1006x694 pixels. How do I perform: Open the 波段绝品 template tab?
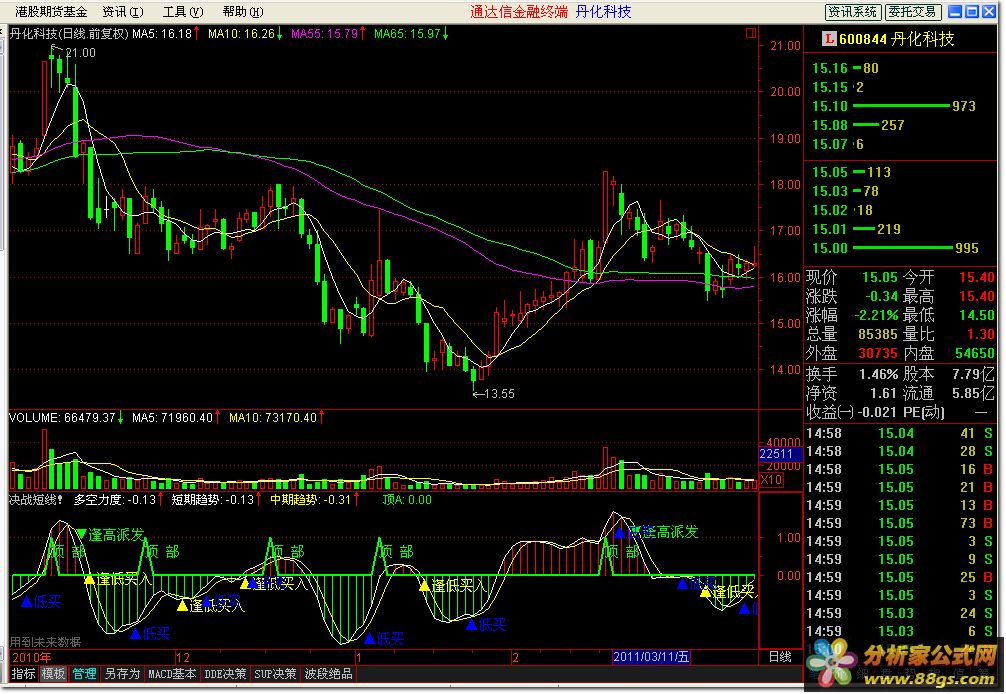pyautogui.click(x=328, y=673)
